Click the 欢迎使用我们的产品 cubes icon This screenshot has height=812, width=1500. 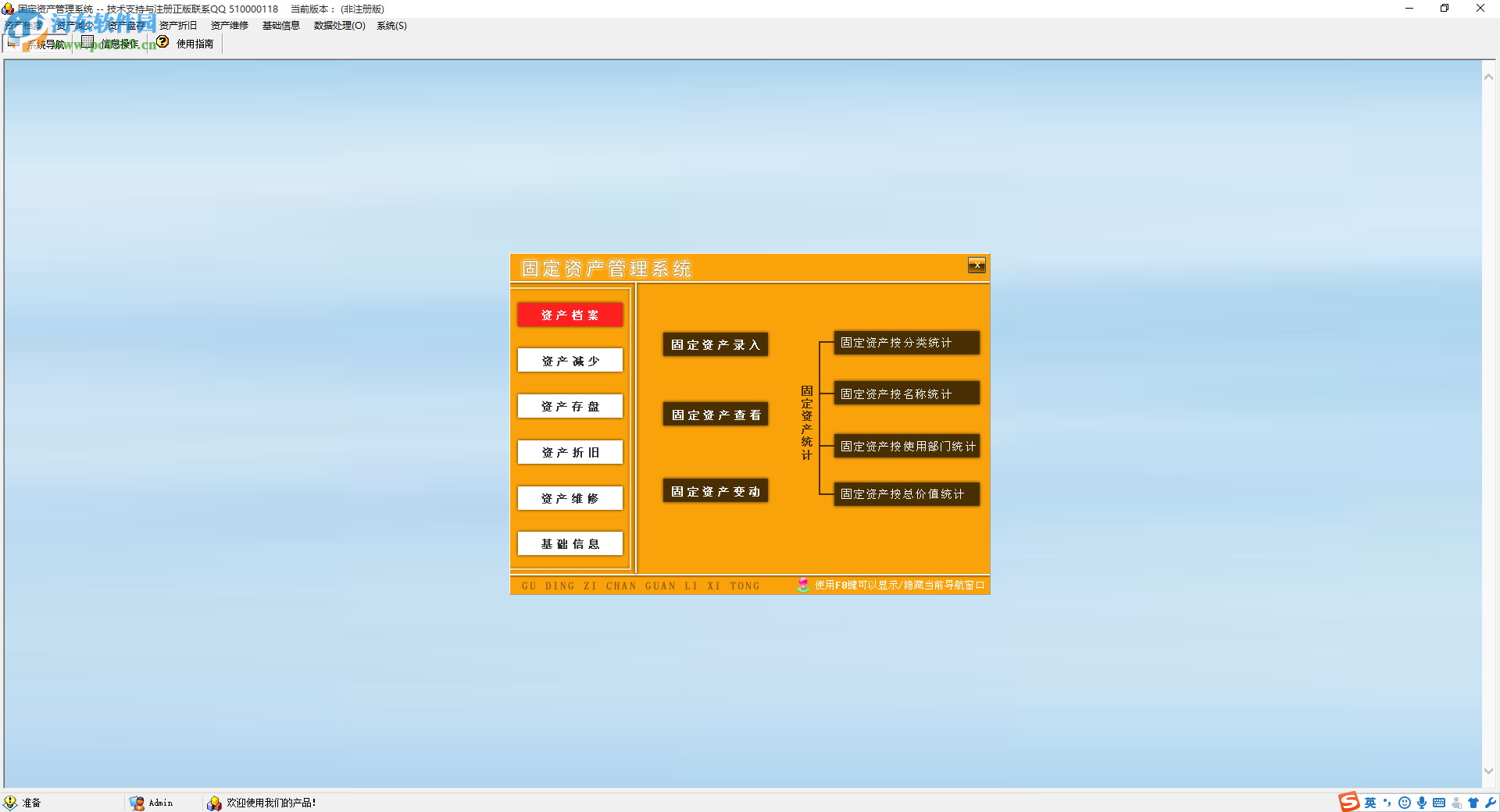point(214,803)
